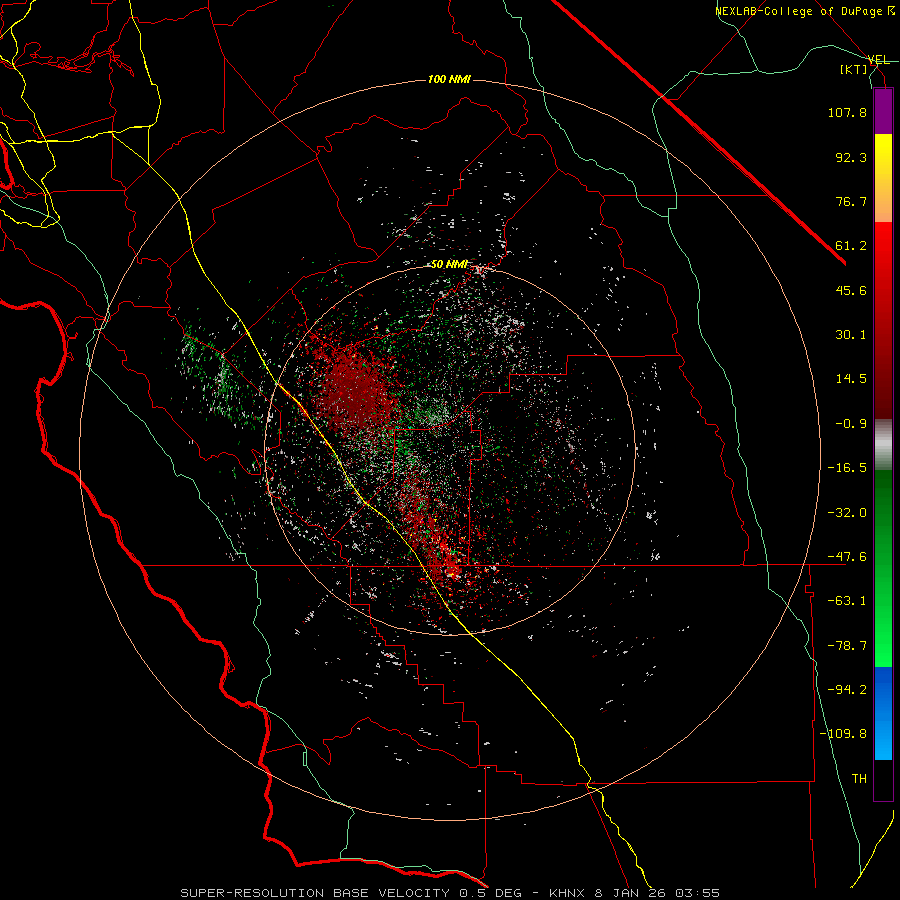Viewport: 900px width, 900px height.
Task: Click the KHNX station identifier in caption
Action: pos(568,893)
